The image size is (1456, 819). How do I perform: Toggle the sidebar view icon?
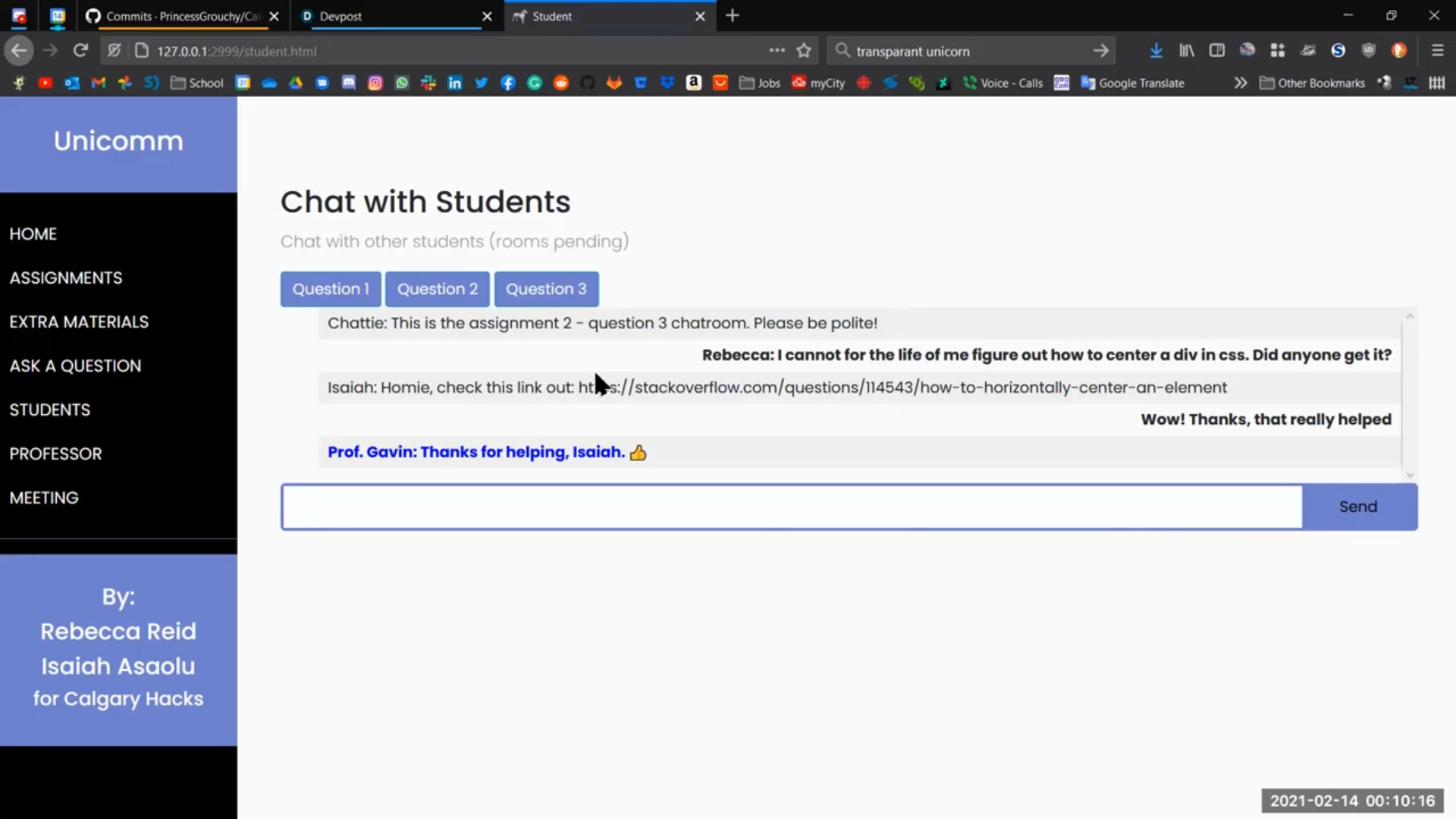click(1217, 51)
